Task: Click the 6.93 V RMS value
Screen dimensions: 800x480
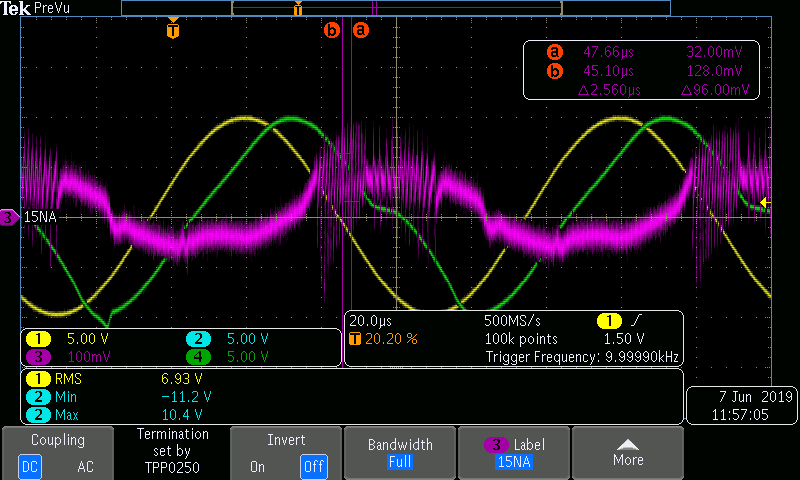Action: click(x=182, y=379)
